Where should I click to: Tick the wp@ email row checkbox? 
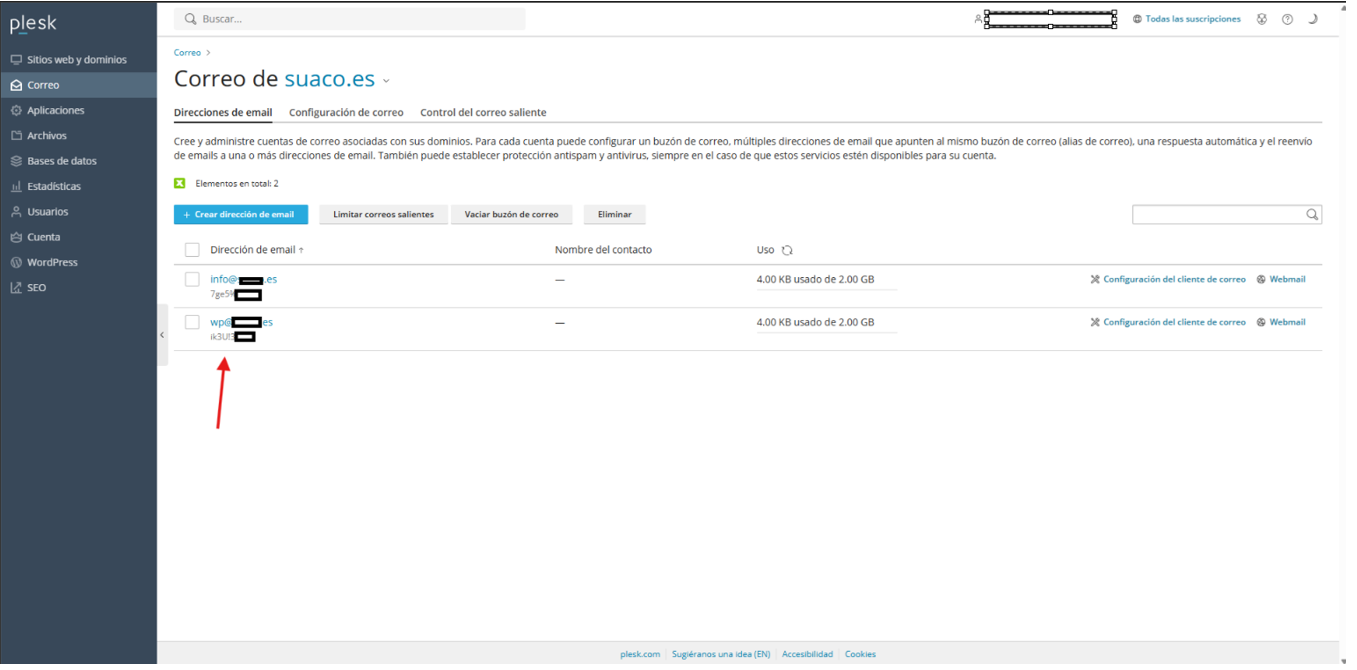192,322
